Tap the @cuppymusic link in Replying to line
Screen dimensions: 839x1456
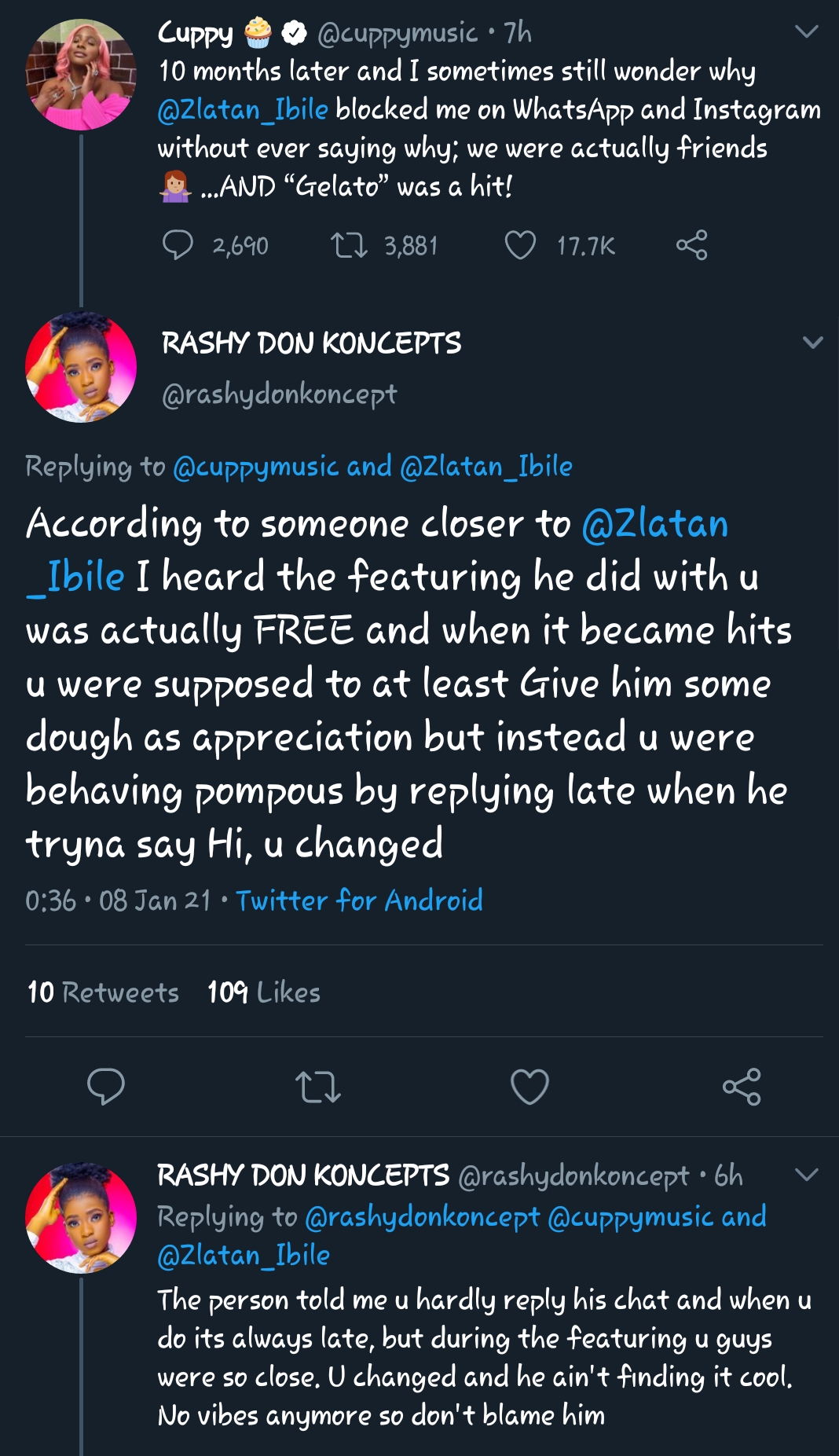pos(255,467)
